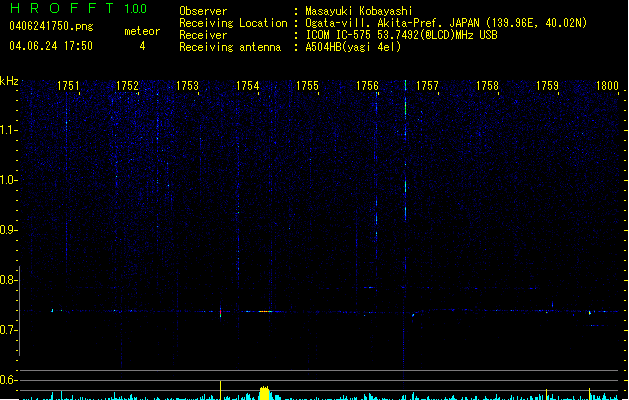Screen dimensions: 629x400
Task: Click the red meteor echo near 1753:30
Action: [x=220, y=312]
